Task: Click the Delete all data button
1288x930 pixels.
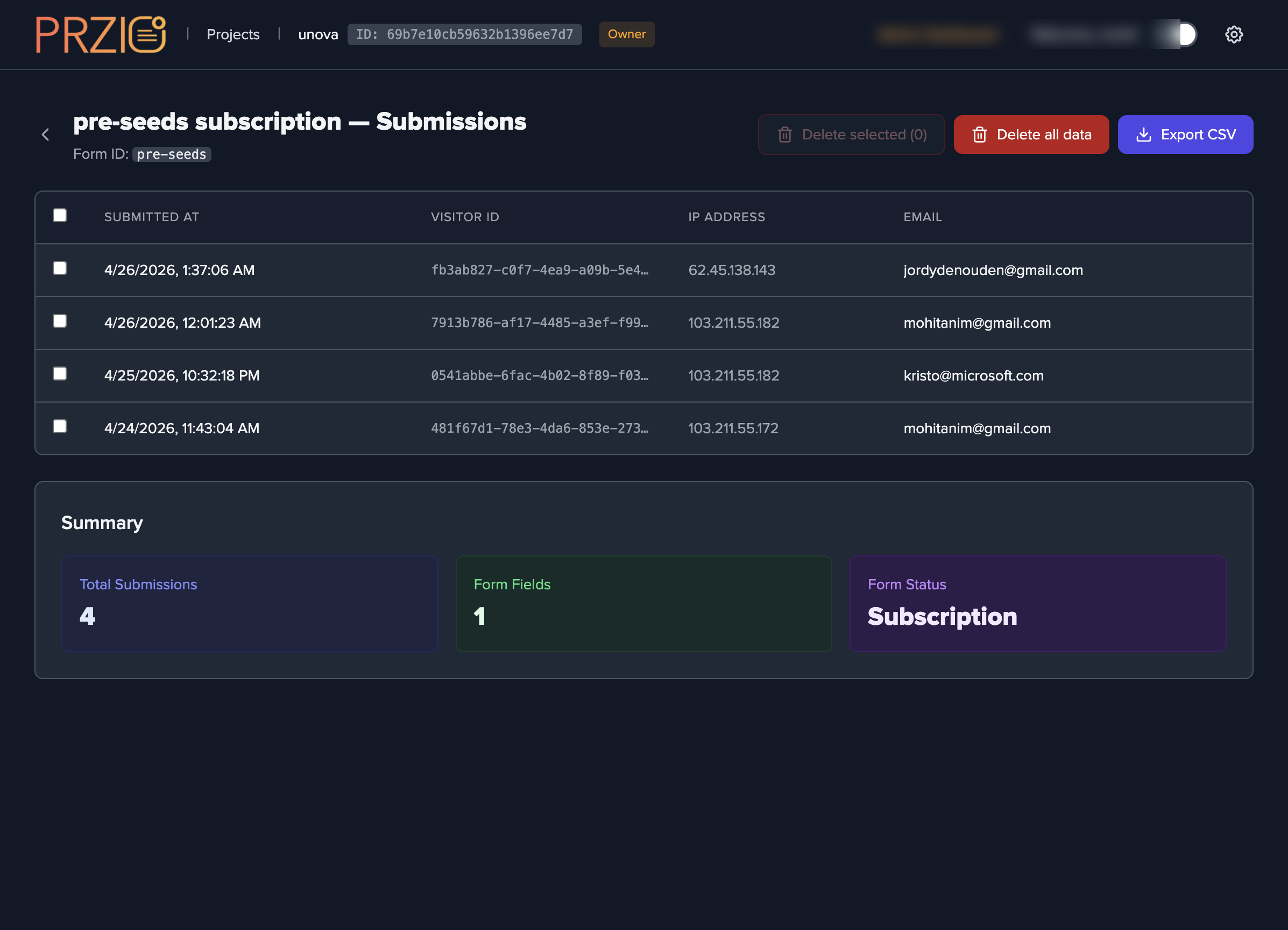Action: pyautogui.click(x=1031, y=135)
